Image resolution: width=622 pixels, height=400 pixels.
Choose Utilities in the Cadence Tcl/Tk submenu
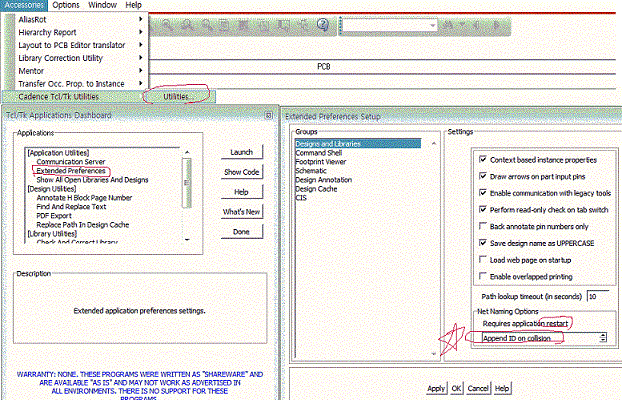coord(176,96)
